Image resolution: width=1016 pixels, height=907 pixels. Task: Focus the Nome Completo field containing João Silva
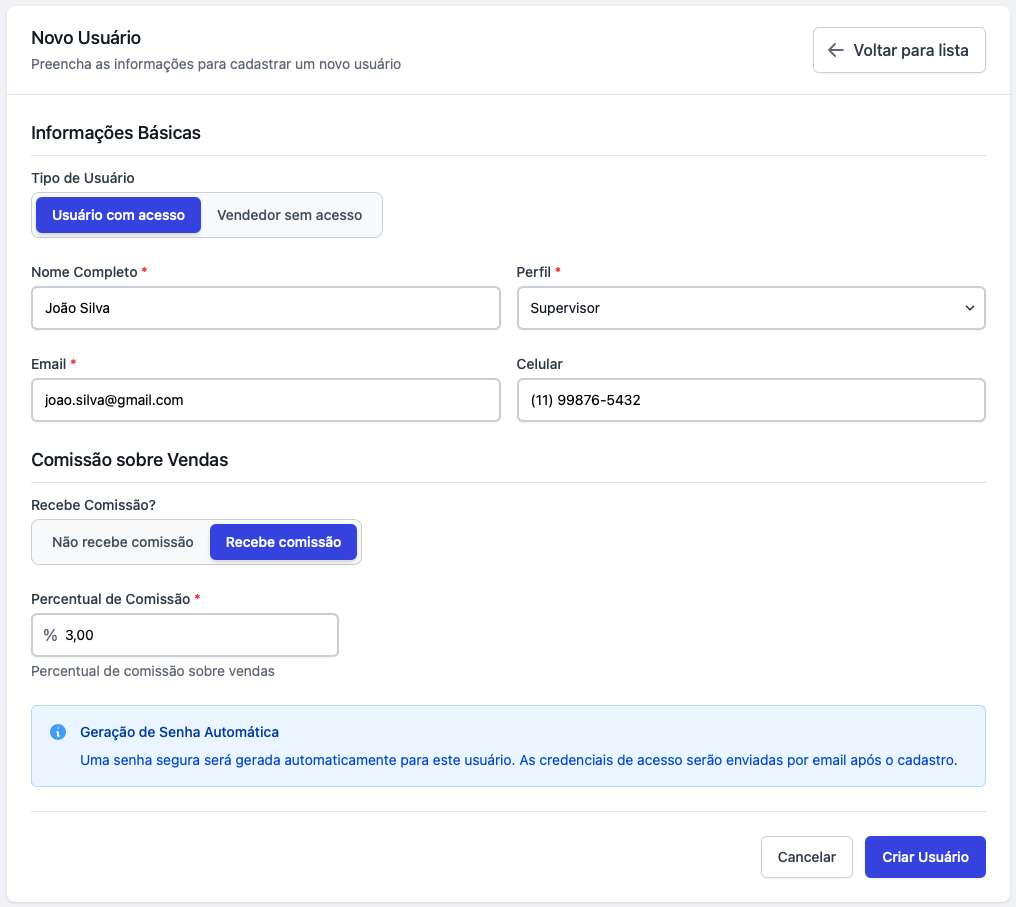pyautogui.click(x=265, y=308)
